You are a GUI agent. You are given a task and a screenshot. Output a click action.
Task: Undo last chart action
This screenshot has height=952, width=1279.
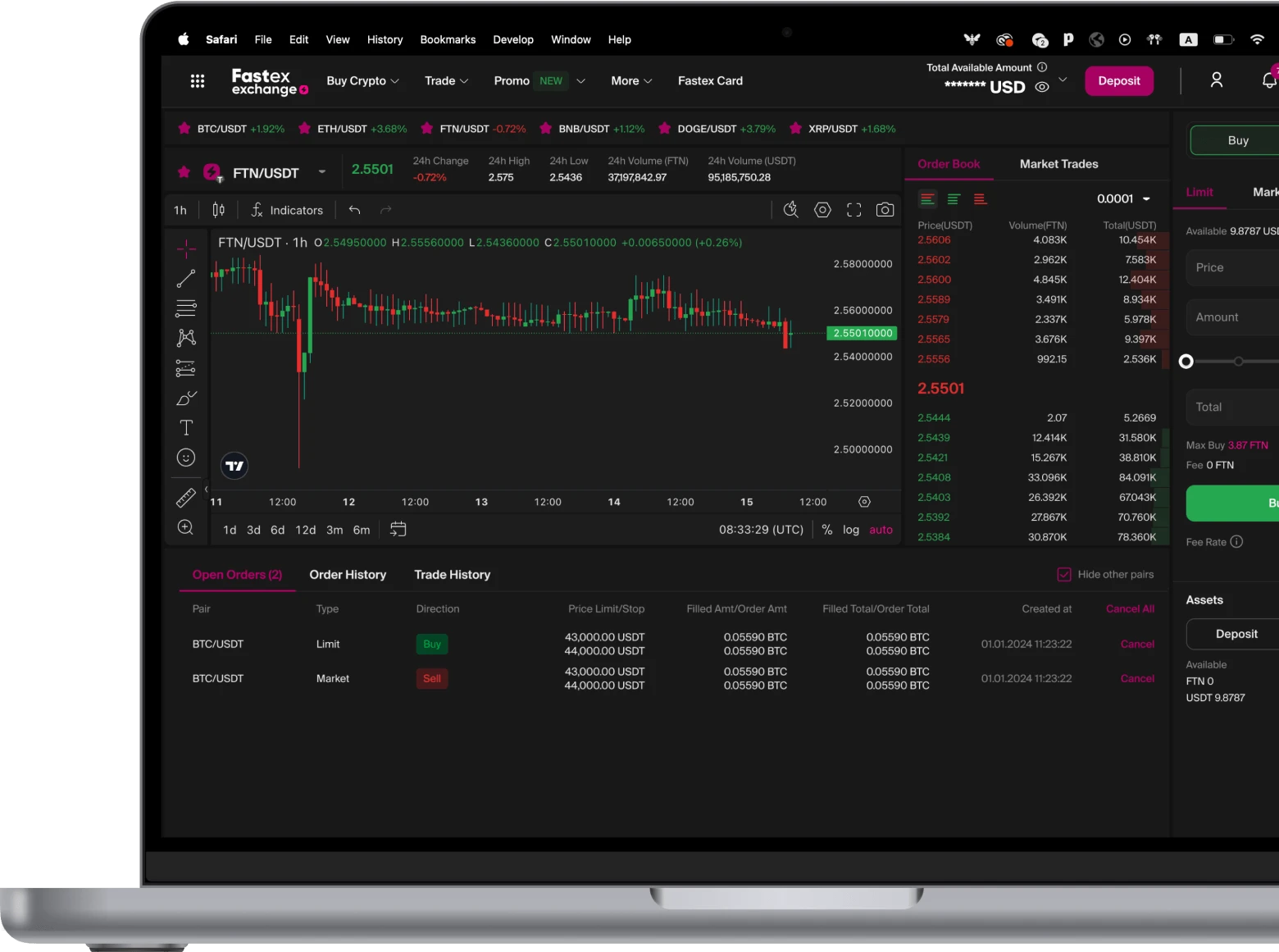pos(354,210)
